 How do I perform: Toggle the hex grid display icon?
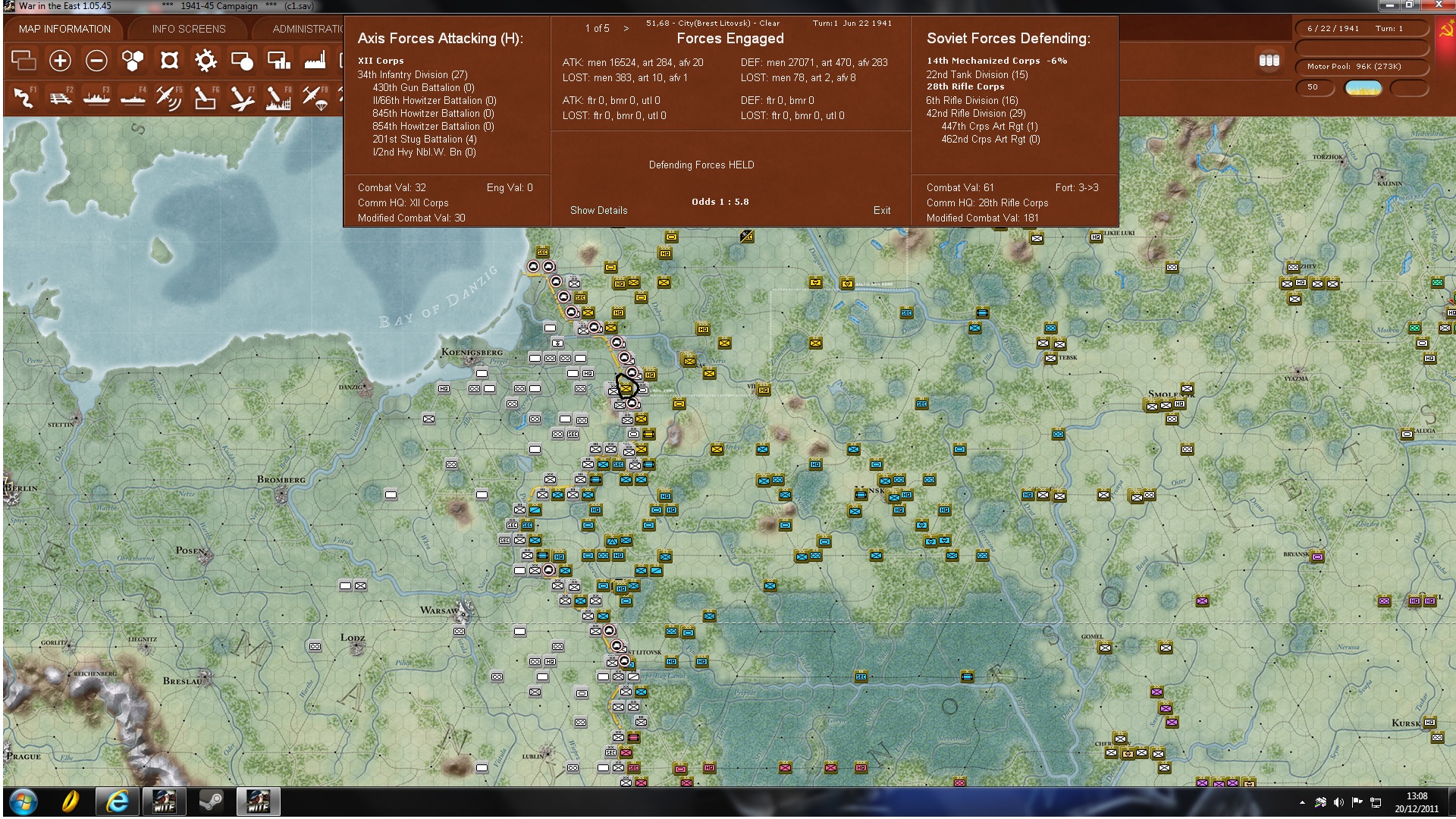pyautogui.click(x=133, y=60)
